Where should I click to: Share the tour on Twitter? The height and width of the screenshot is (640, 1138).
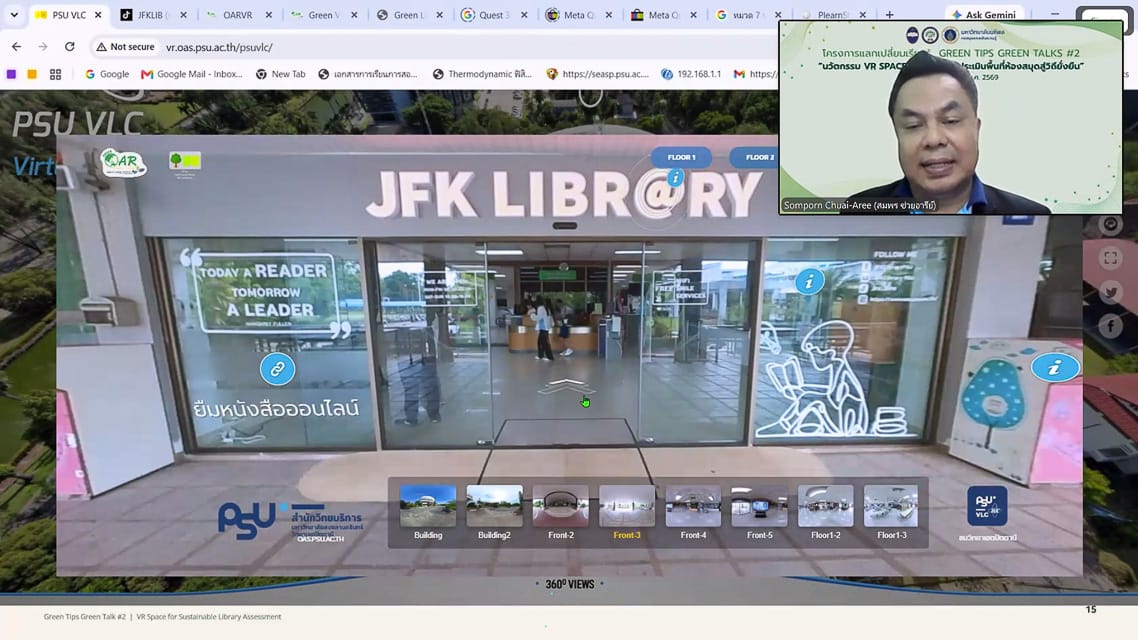click(x=1110, y=292)
